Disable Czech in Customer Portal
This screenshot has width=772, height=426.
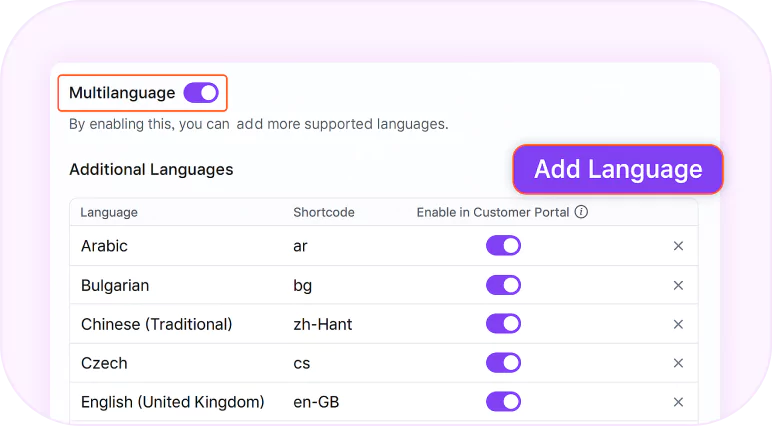point(503,362)
